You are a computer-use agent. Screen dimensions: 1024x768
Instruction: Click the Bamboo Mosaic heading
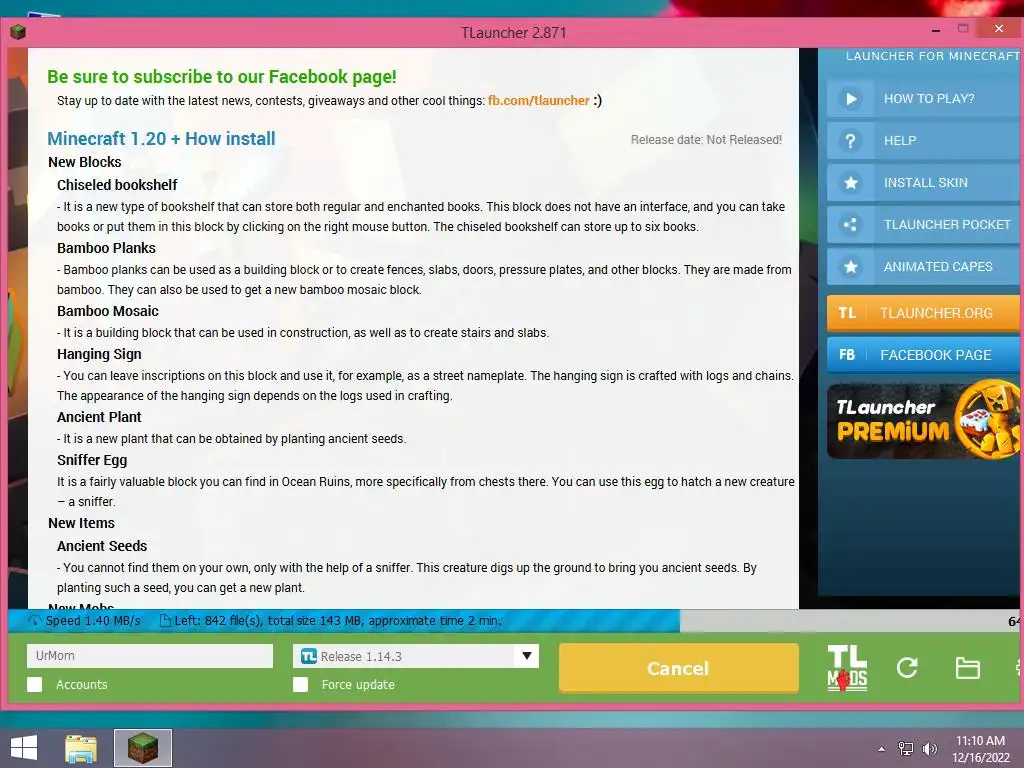(x=108, y=311)
